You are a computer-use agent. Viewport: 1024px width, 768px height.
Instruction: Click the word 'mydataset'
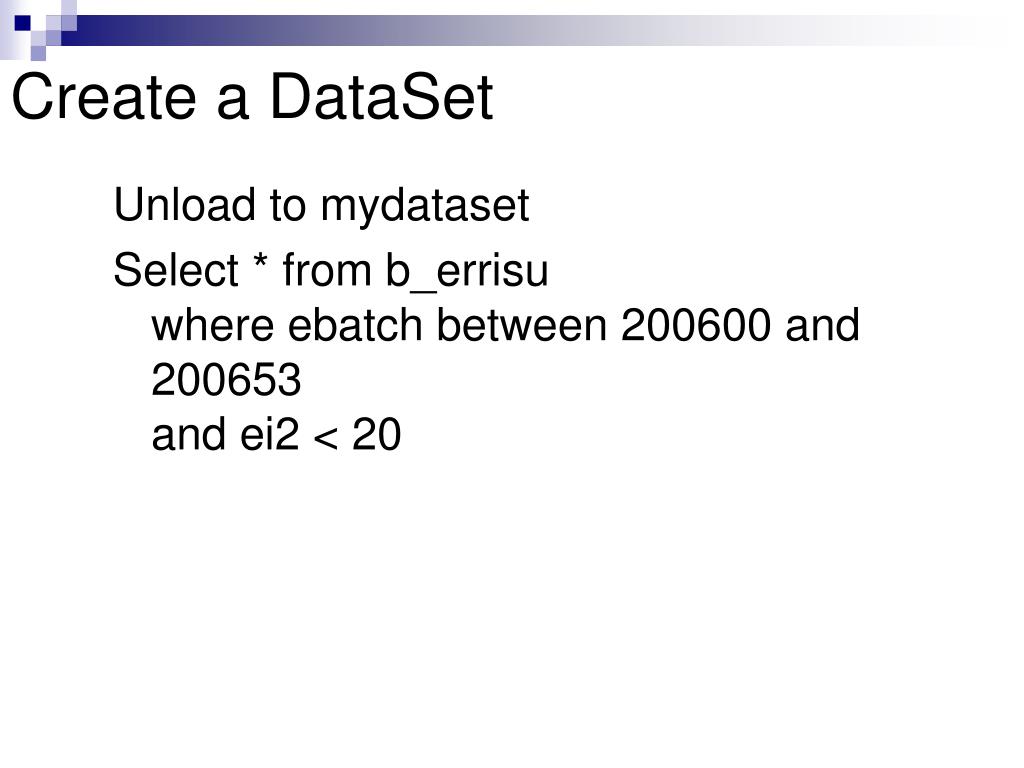pyautogui.click(x=424, y=206)
